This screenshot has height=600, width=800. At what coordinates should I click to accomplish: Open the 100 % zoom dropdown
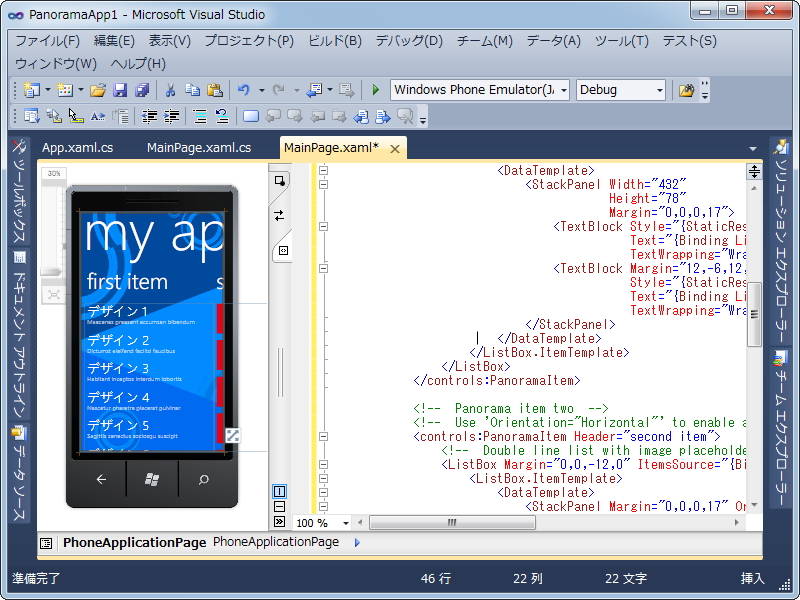(x=346, y=523)
